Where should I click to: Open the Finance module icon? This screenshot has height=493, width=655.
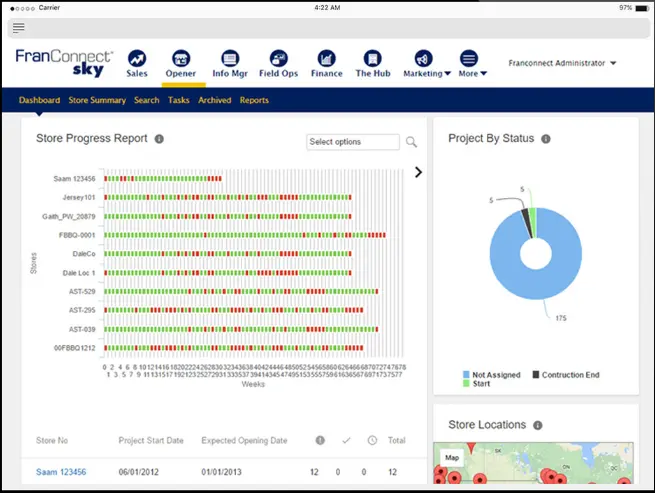coord(326,59)
